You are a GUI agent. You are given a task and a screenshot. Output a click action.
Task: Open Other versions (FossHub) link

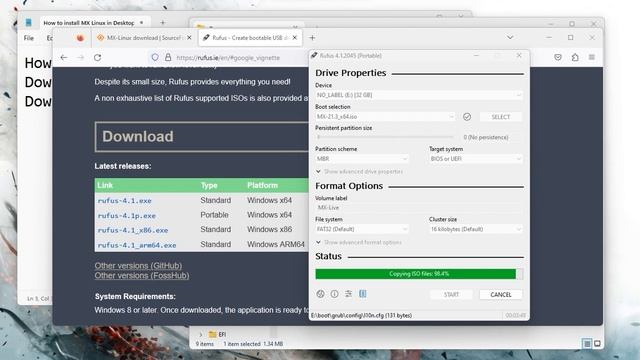pyautogui.click(x=142, y=276)
